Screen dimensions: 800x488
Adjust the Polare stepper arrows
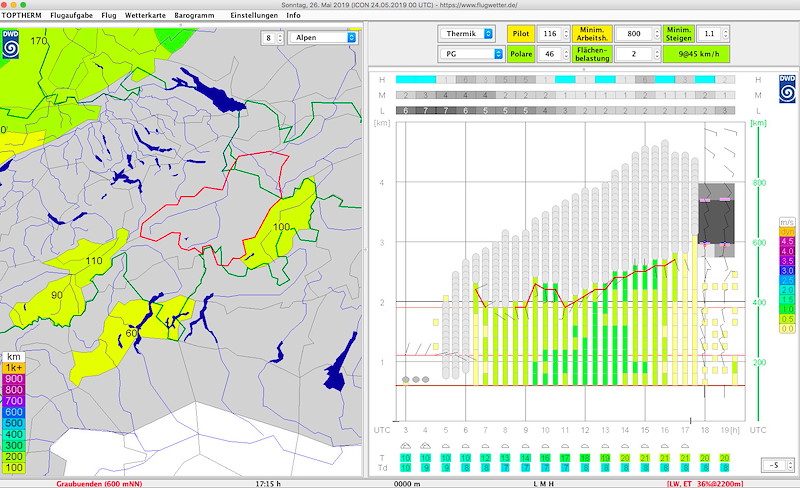coord(566,54)
